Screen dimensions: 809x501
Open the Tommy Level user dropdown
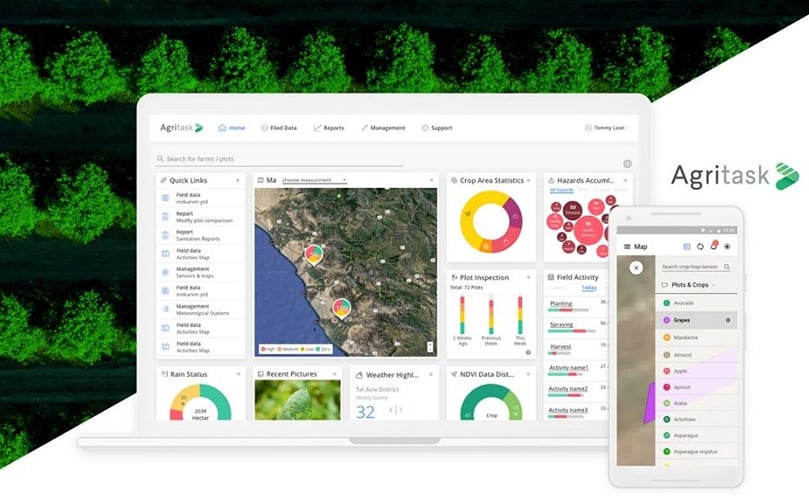pyautogui.click(x=606, y=128)
